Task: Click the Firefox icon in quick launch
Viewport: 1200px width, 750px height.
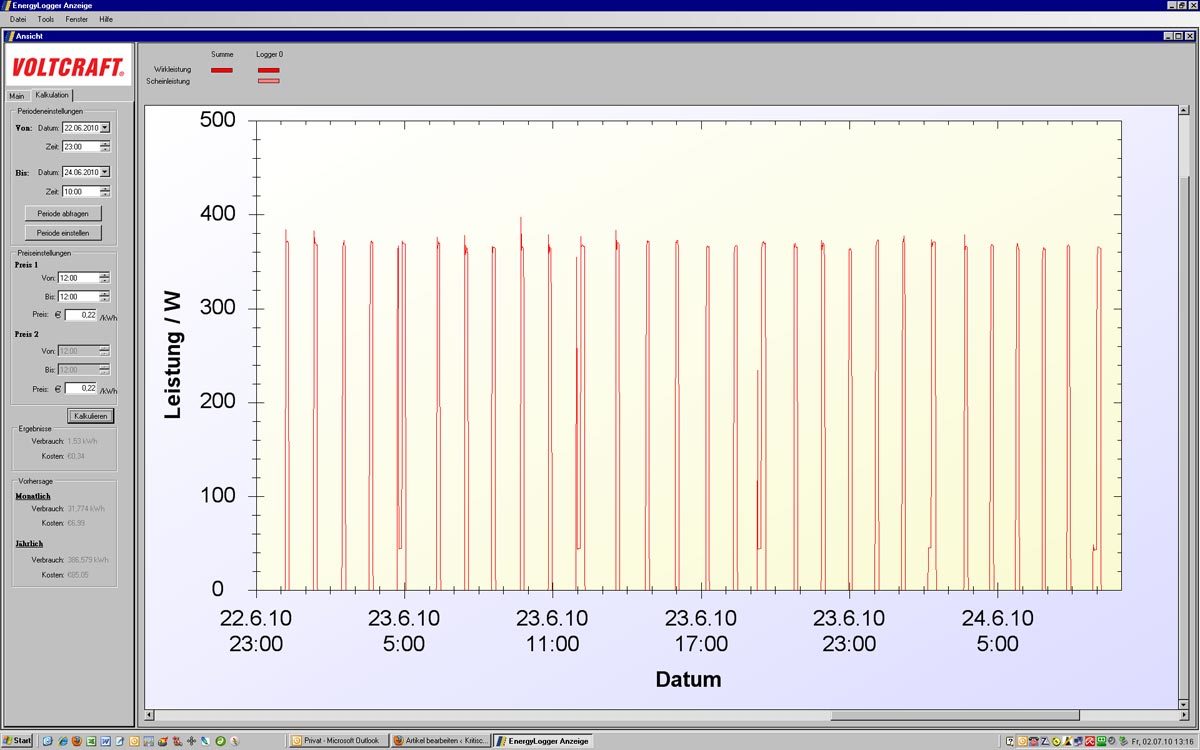Action: click(77, 741)
